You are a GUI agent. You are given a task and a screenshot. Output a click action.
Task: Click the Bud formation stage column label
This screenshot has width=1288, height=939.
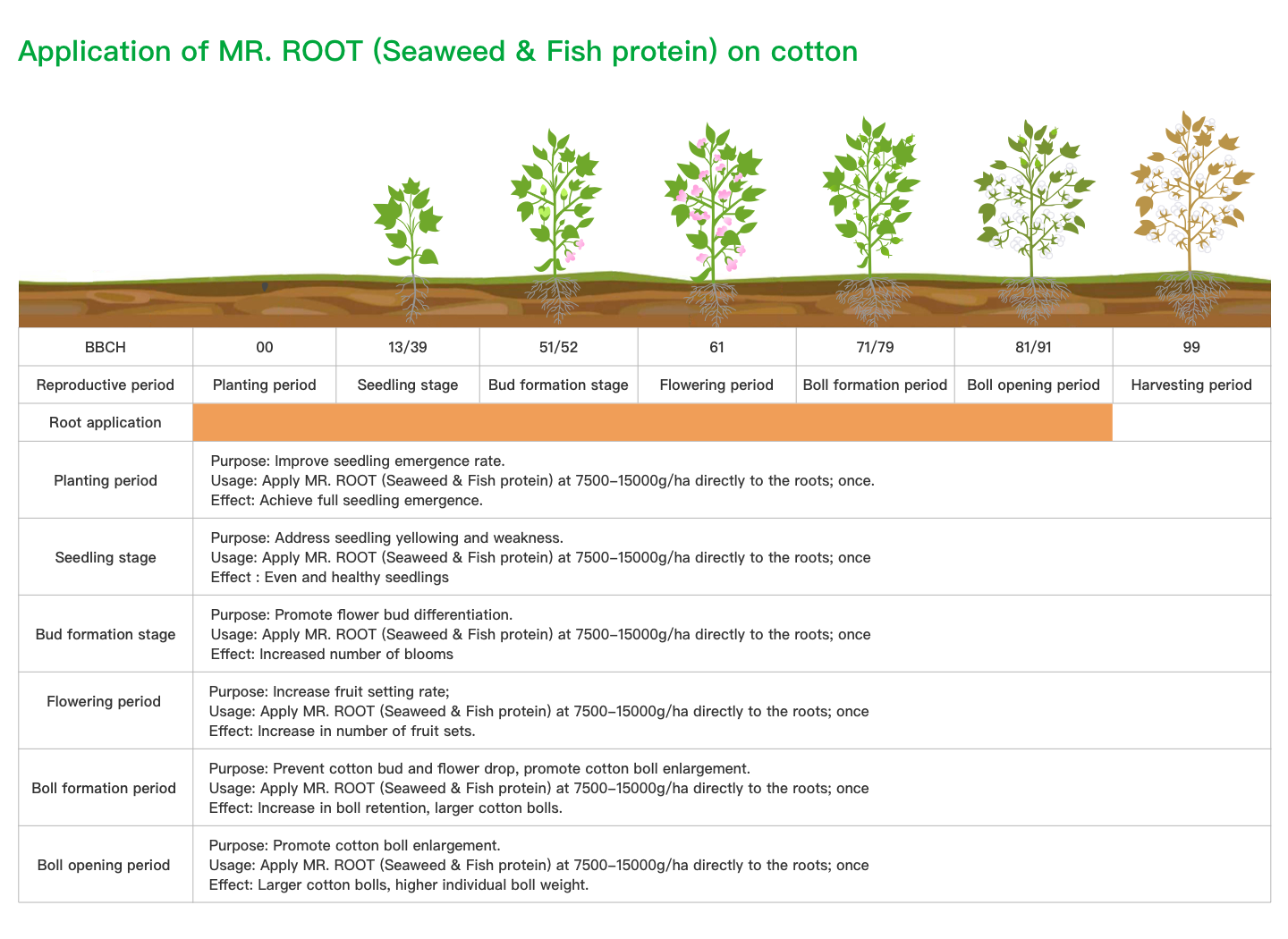click(558, 385)
